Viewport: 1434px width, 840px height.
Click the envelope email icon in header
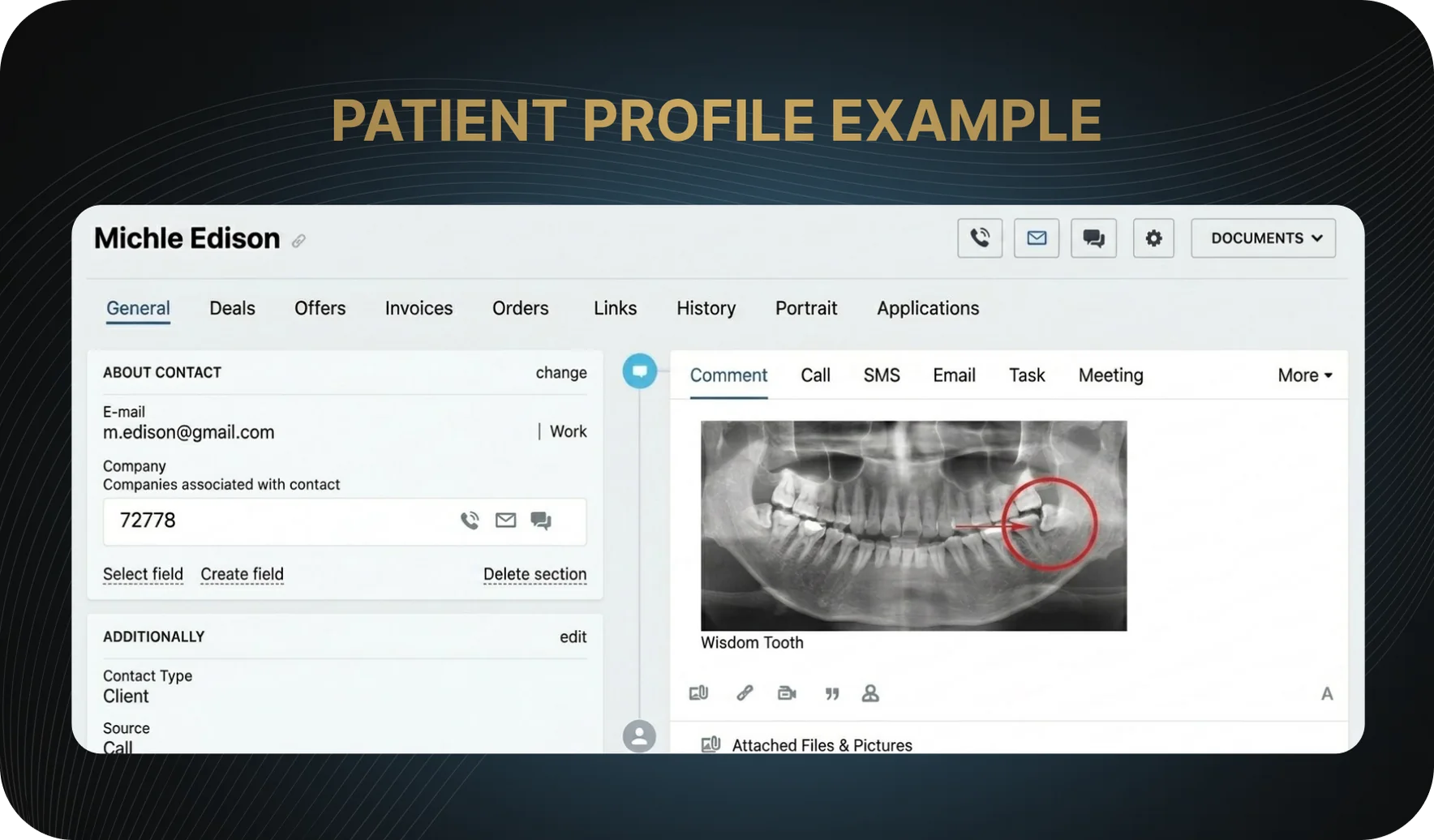pyautogui.click(x=1037, y=238)
